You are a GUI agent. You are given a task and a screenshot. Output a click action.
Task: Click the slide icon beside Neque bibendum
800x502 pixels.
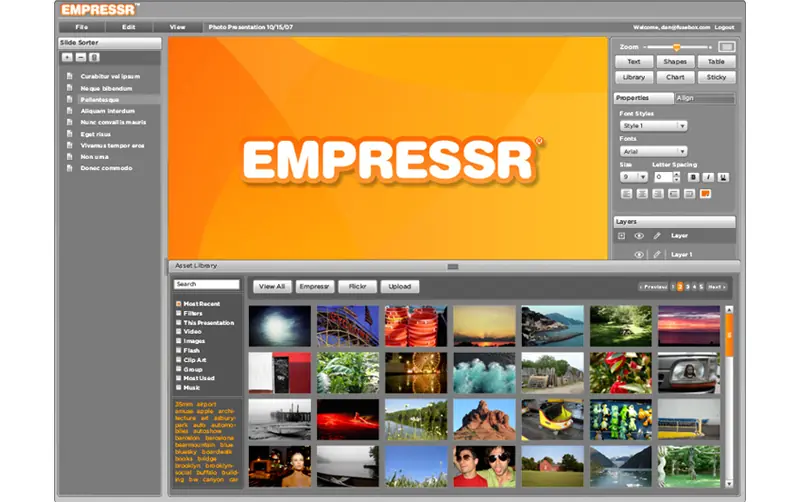pyautogui.click(x=69, y=88)
